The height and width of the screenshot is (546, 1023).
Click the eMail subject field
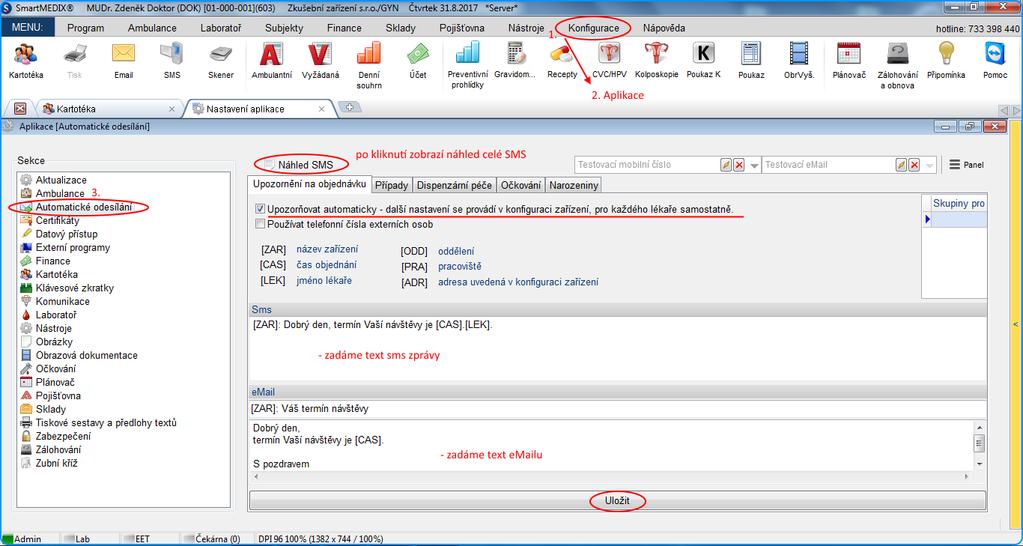coord(617,409)
